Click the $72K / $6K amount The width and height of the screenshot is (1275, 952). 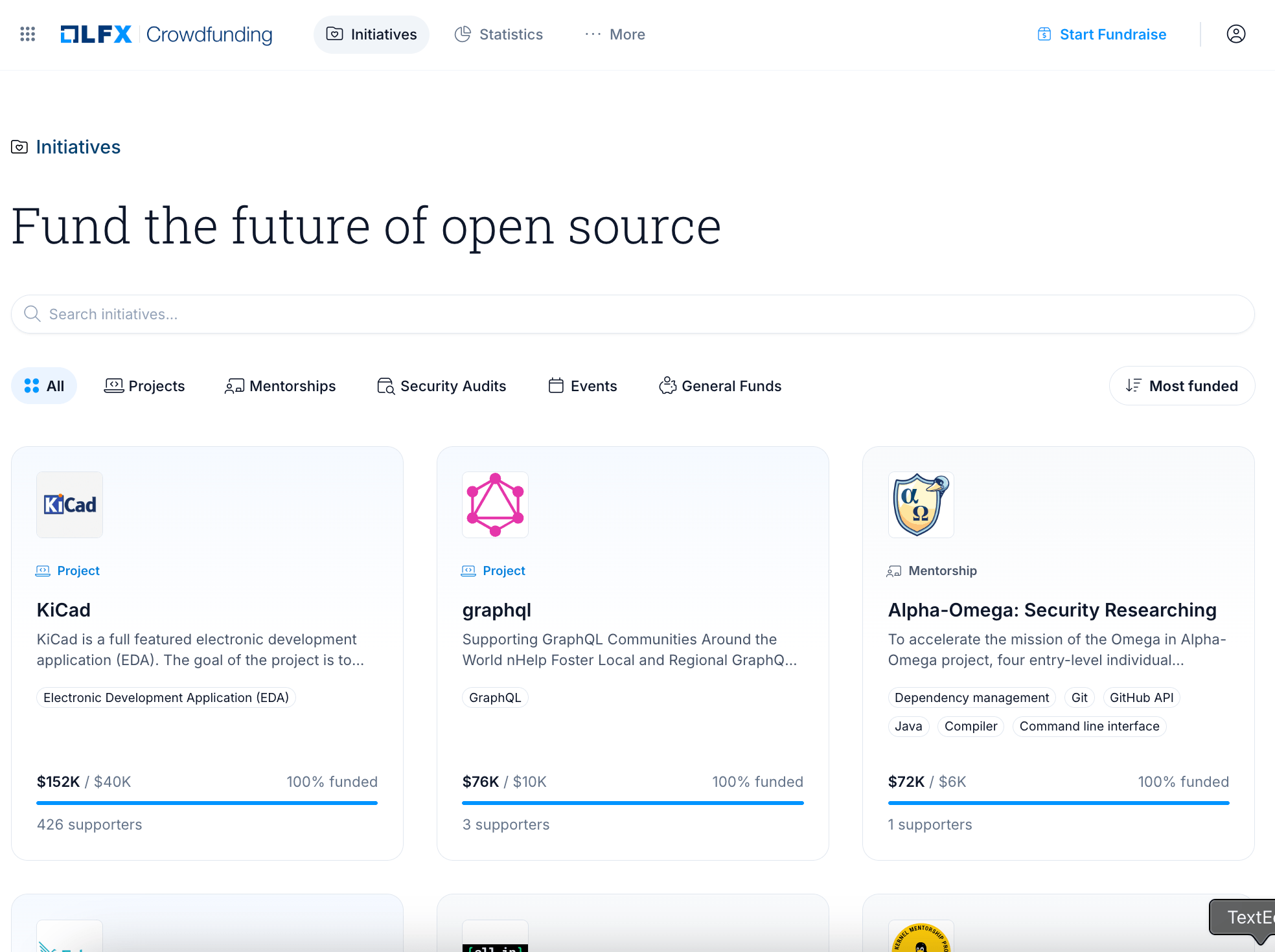tap(926, 782)
